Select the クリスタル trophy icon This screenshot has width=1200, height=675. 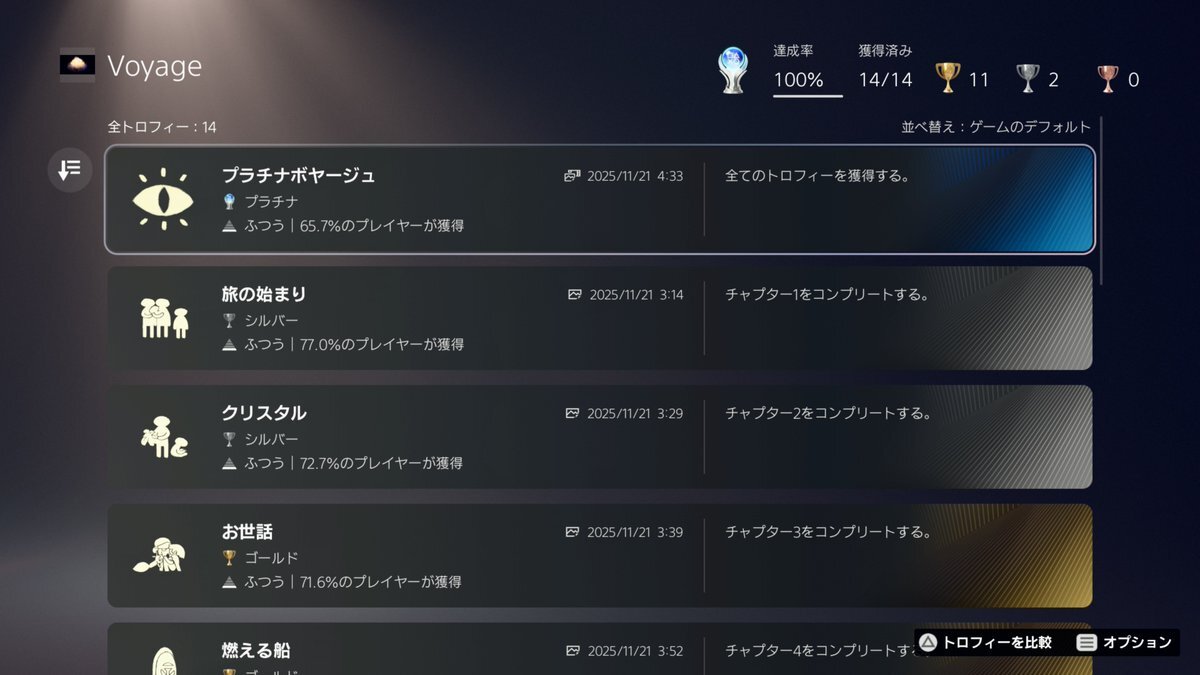tap(162, 437)
